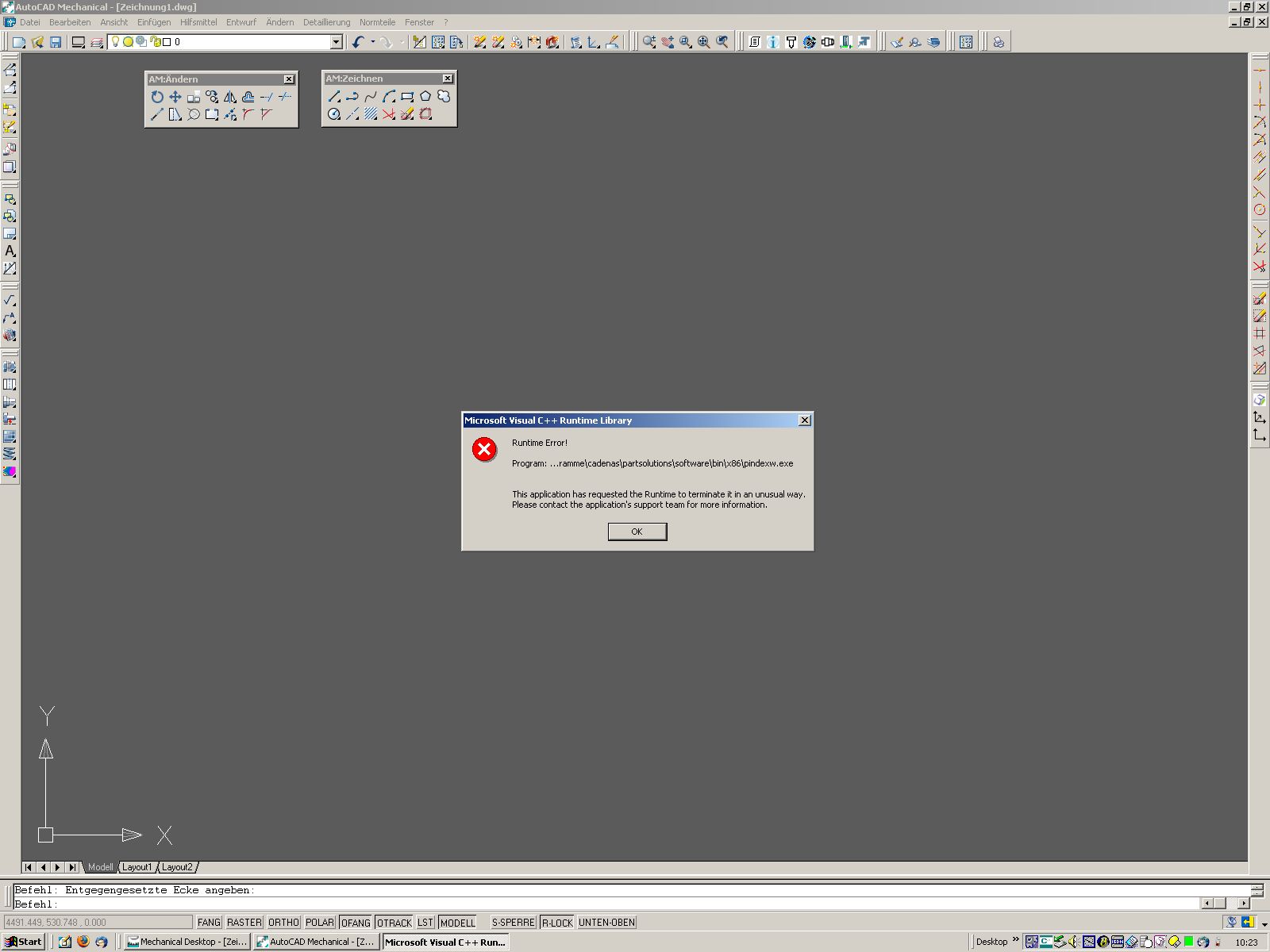The height and width of the screenshot is (952, 1270).
Task: Click the Line tool in AM:Zeichnen
Action: (x=334, y=97)
